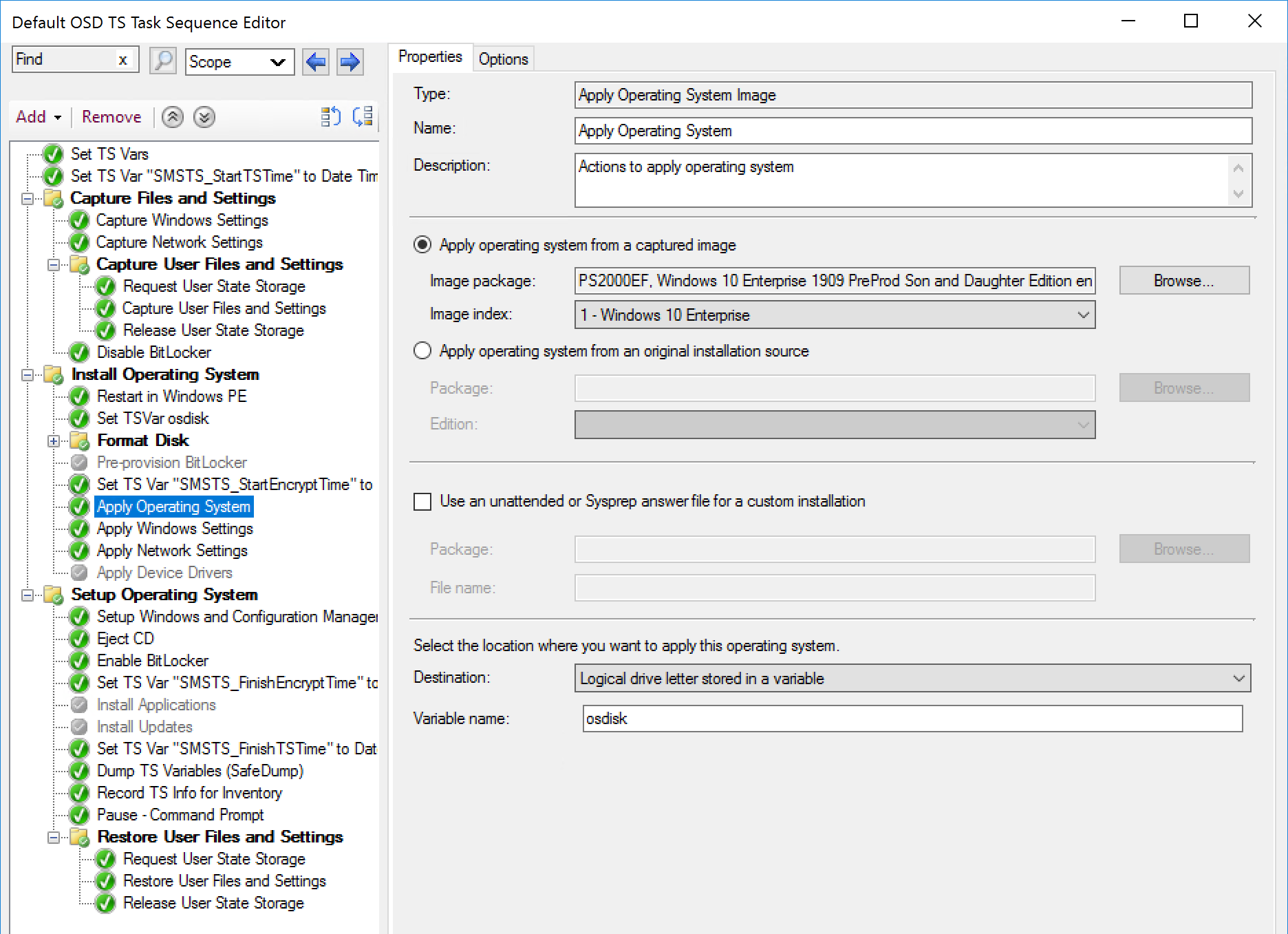Image resolution: width=1288 pixels, height=934 pixels.
Task: Click the move step up icon
Action: pyautogui.click(x=331, y=117)
